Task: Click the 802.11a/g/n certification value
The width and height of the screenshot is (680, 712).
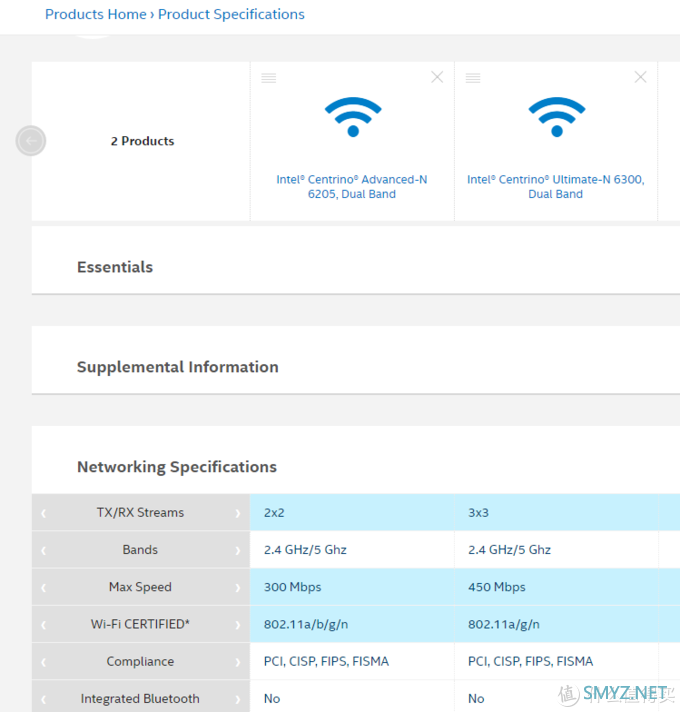Action: [x=504, y=624]
